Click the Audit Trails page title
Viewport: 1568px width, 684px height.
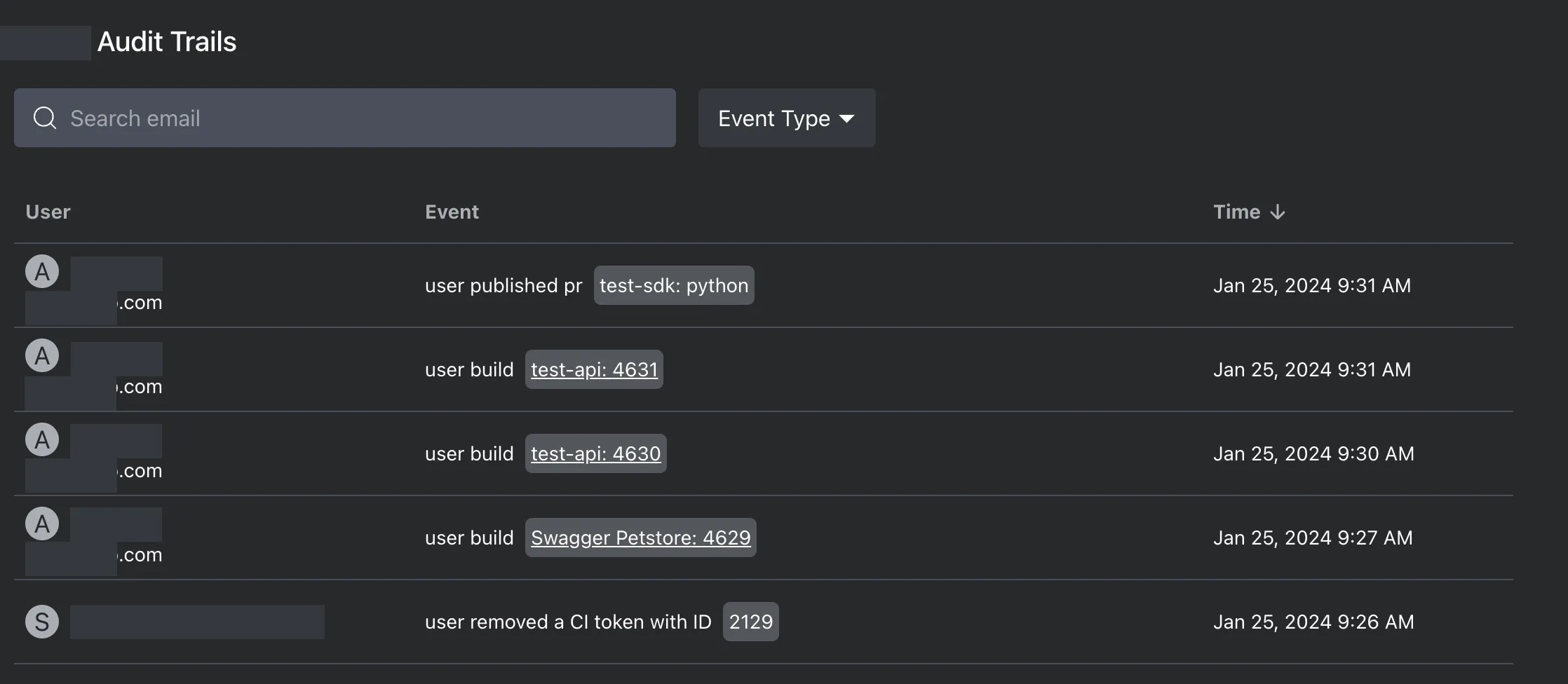point(166,42)
